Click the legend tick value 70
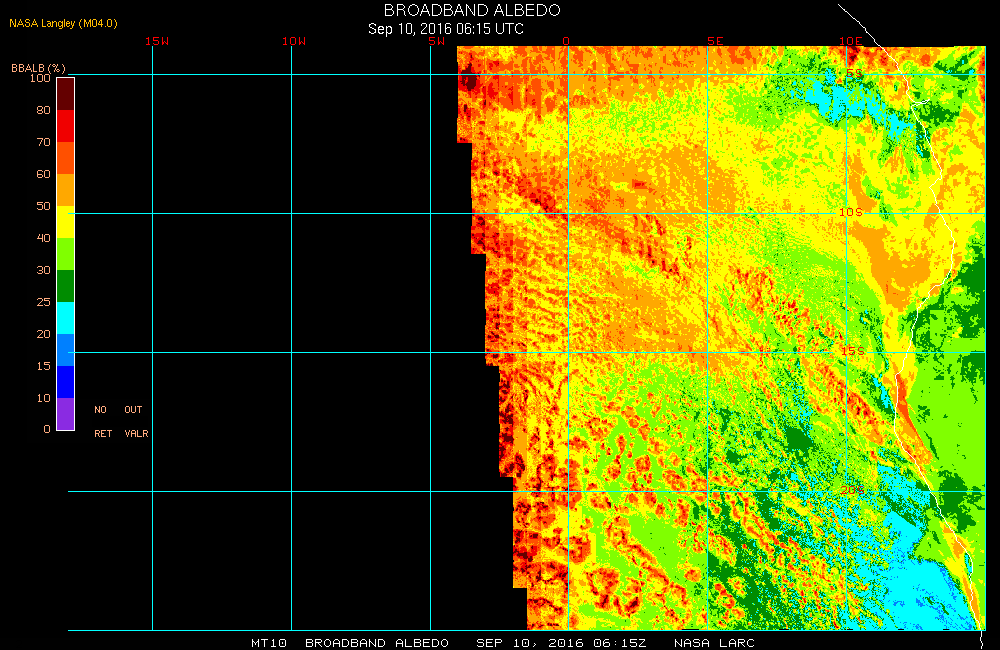This screenshot has height=650, width=1000. (43, 142)
